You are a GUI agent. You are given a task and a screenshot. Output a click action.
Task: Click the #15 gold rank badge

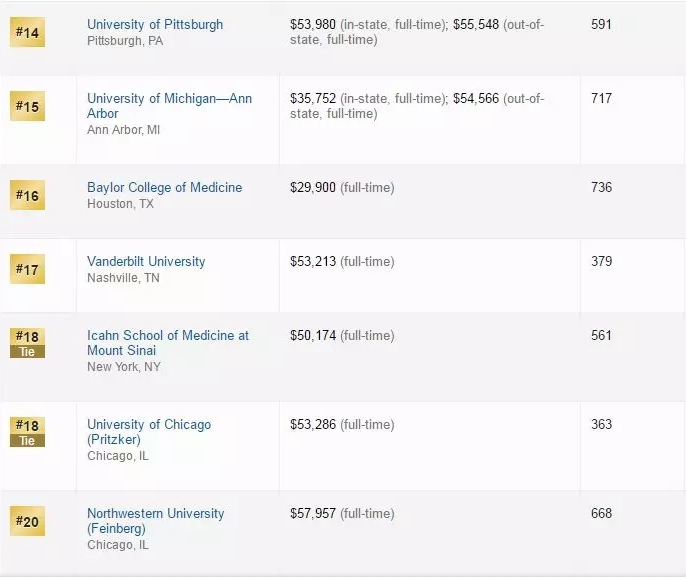(27, 106)
